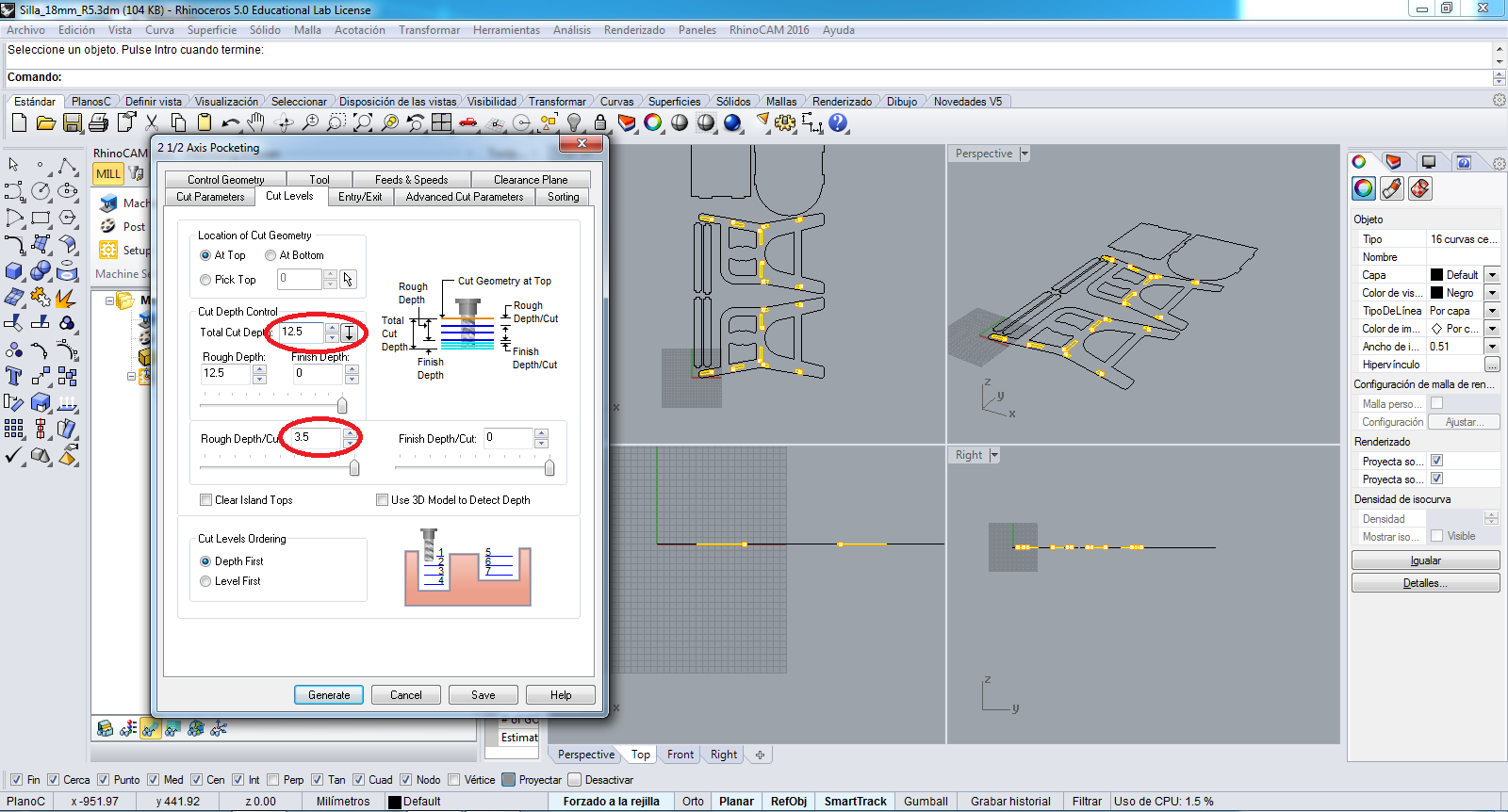This screenshot has width=1508, height=812.
Task: Adjust the Rough Depth/Cut slider
Action: 354,468
